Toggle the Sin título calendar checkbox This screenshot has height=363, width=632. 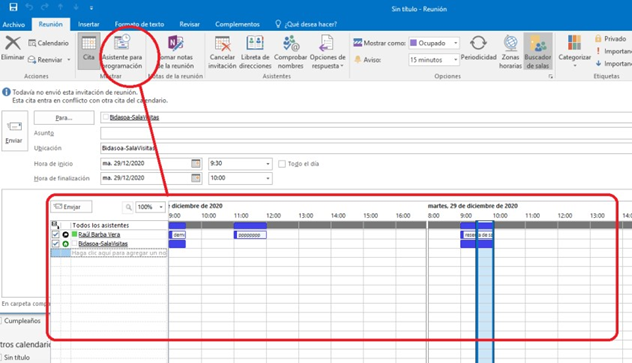click(x=1, y=357)
